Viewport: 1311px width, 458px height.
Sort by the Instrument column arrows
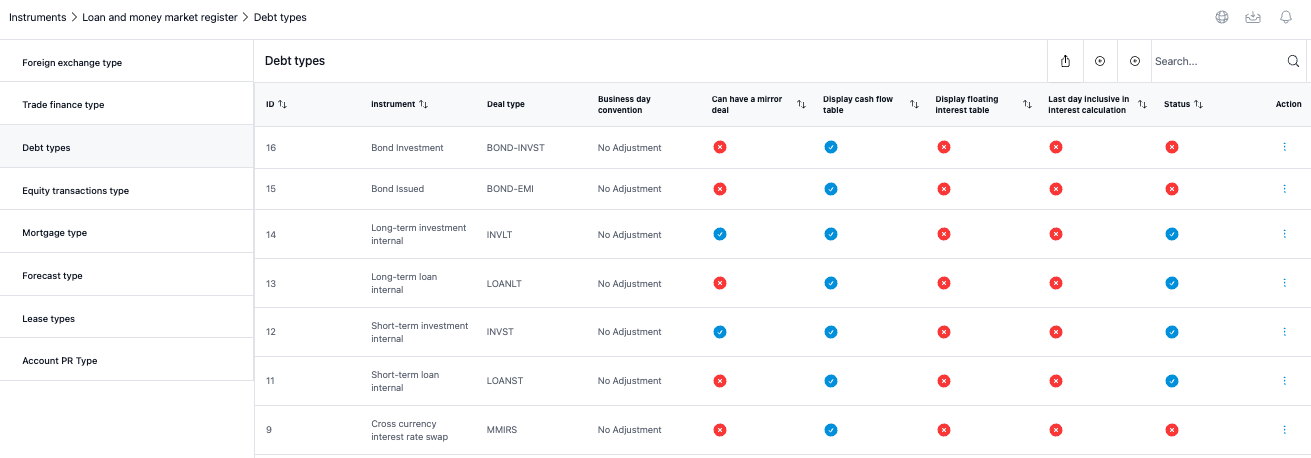coord(423,104)
